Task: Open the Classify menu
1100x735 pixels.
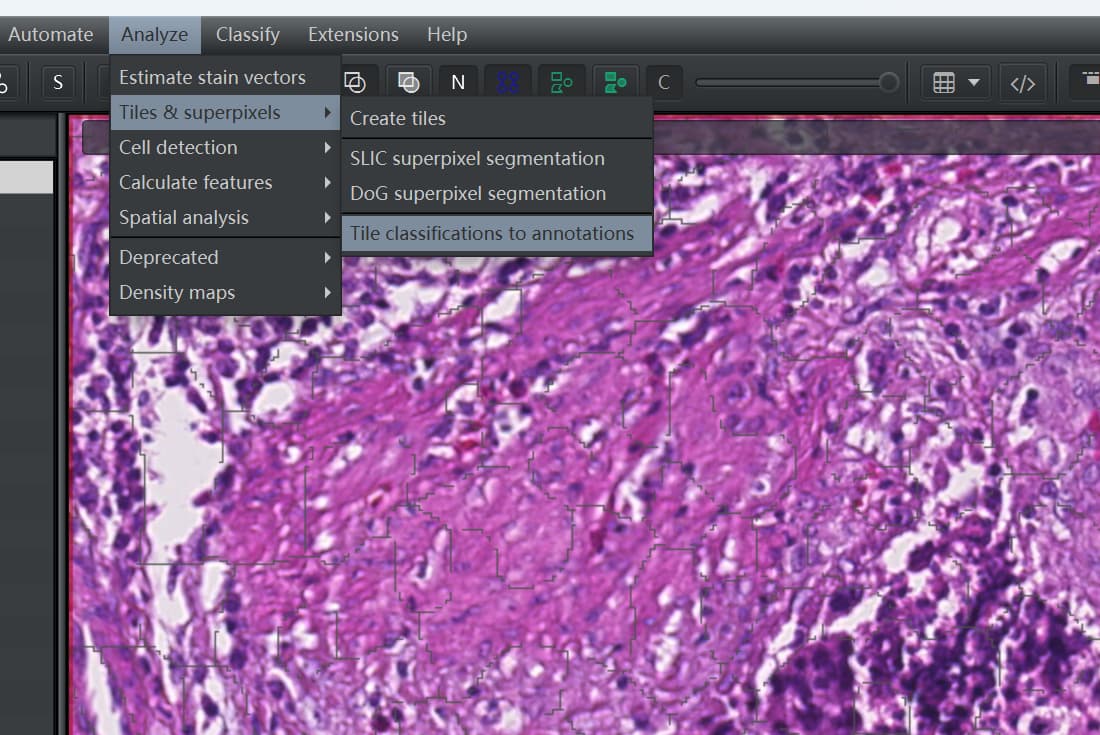Action: coord(247,34)
